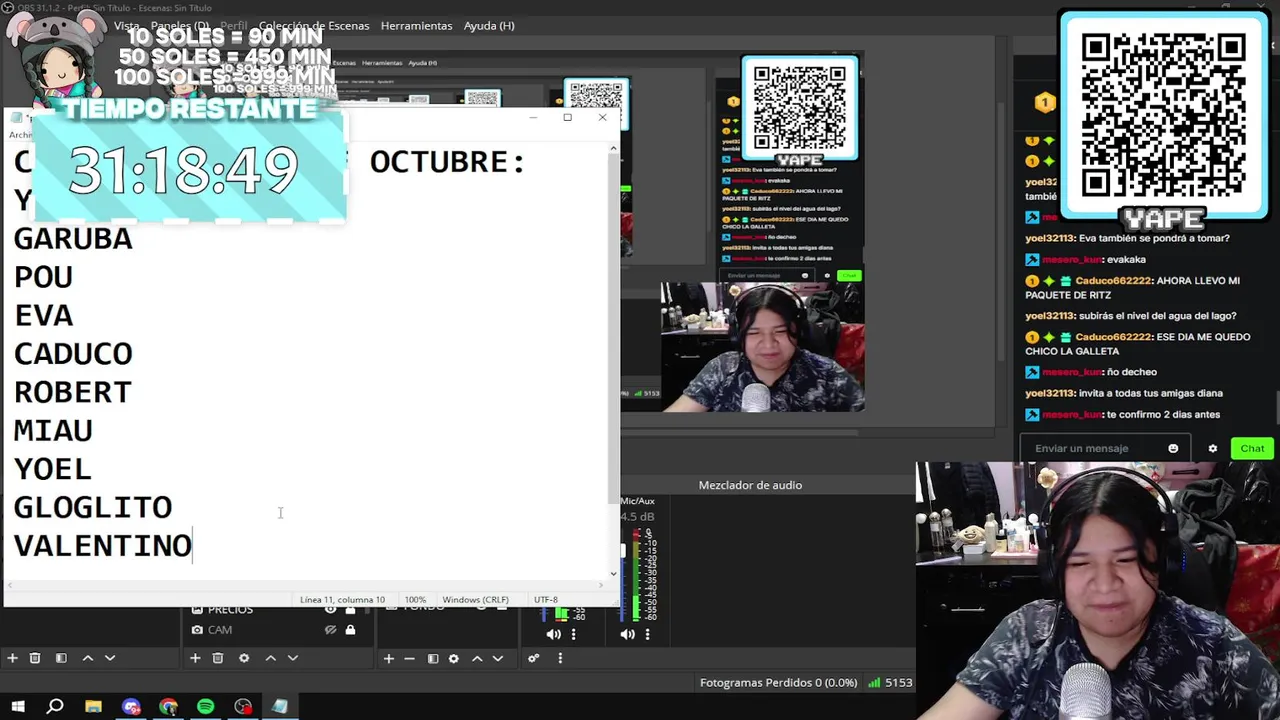Open taskbar search magnifier
The image size is (1280, 720).
pos(55,707)
